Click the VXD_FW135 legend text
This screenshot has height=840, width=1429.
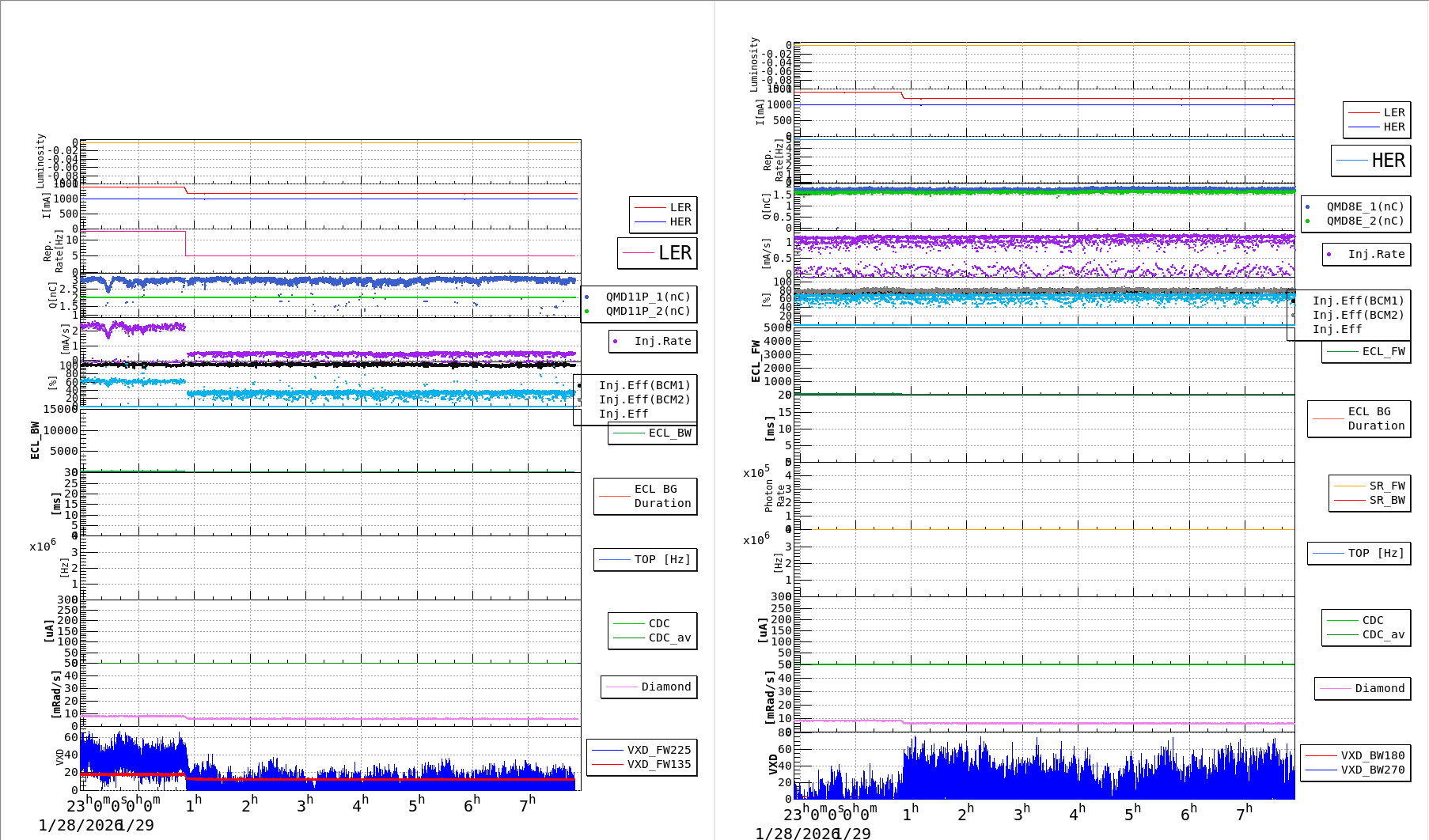click(659, 764)
